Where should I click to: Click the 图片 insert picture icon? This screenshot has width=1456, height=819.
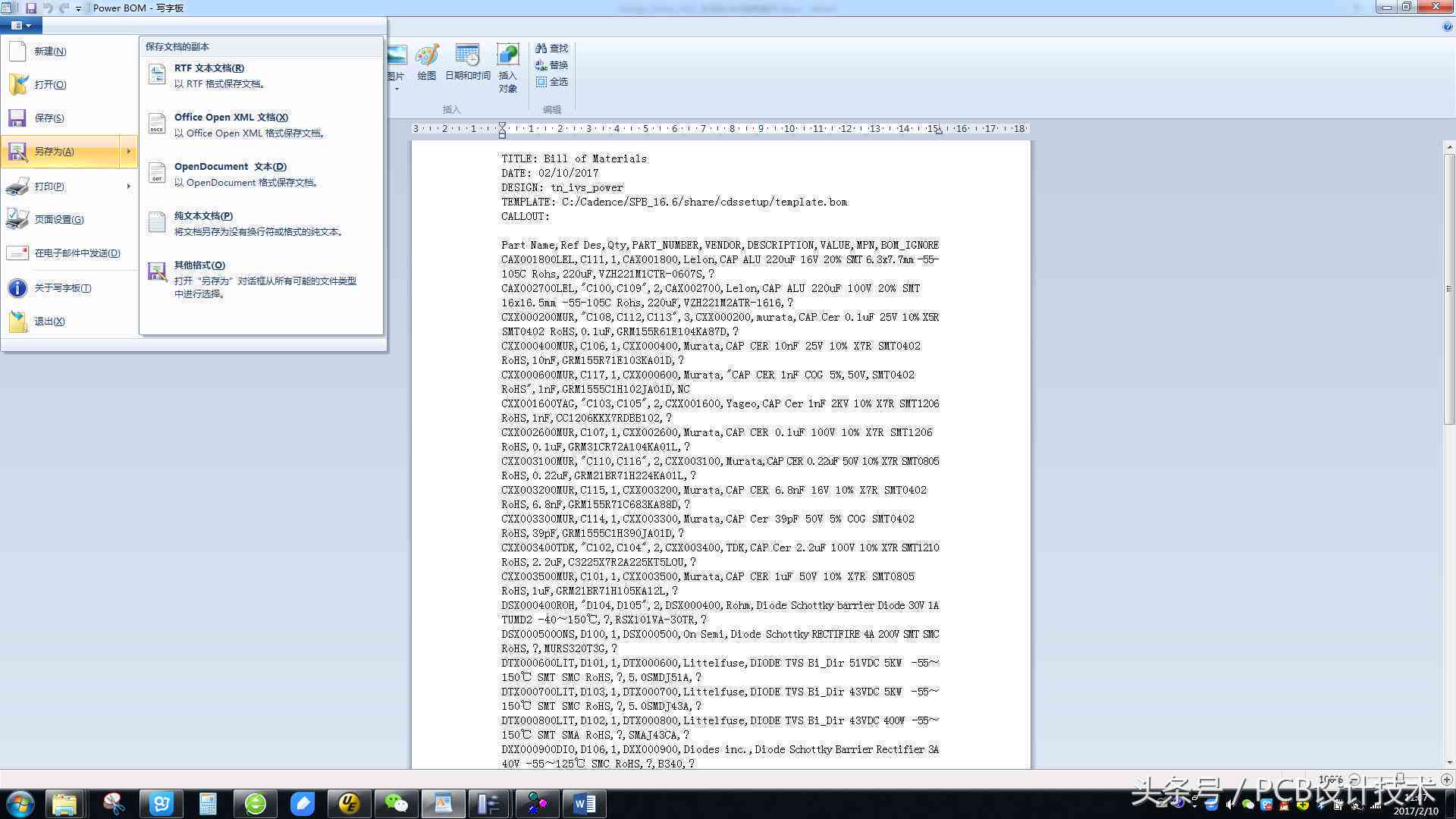[x=397, y=55]
